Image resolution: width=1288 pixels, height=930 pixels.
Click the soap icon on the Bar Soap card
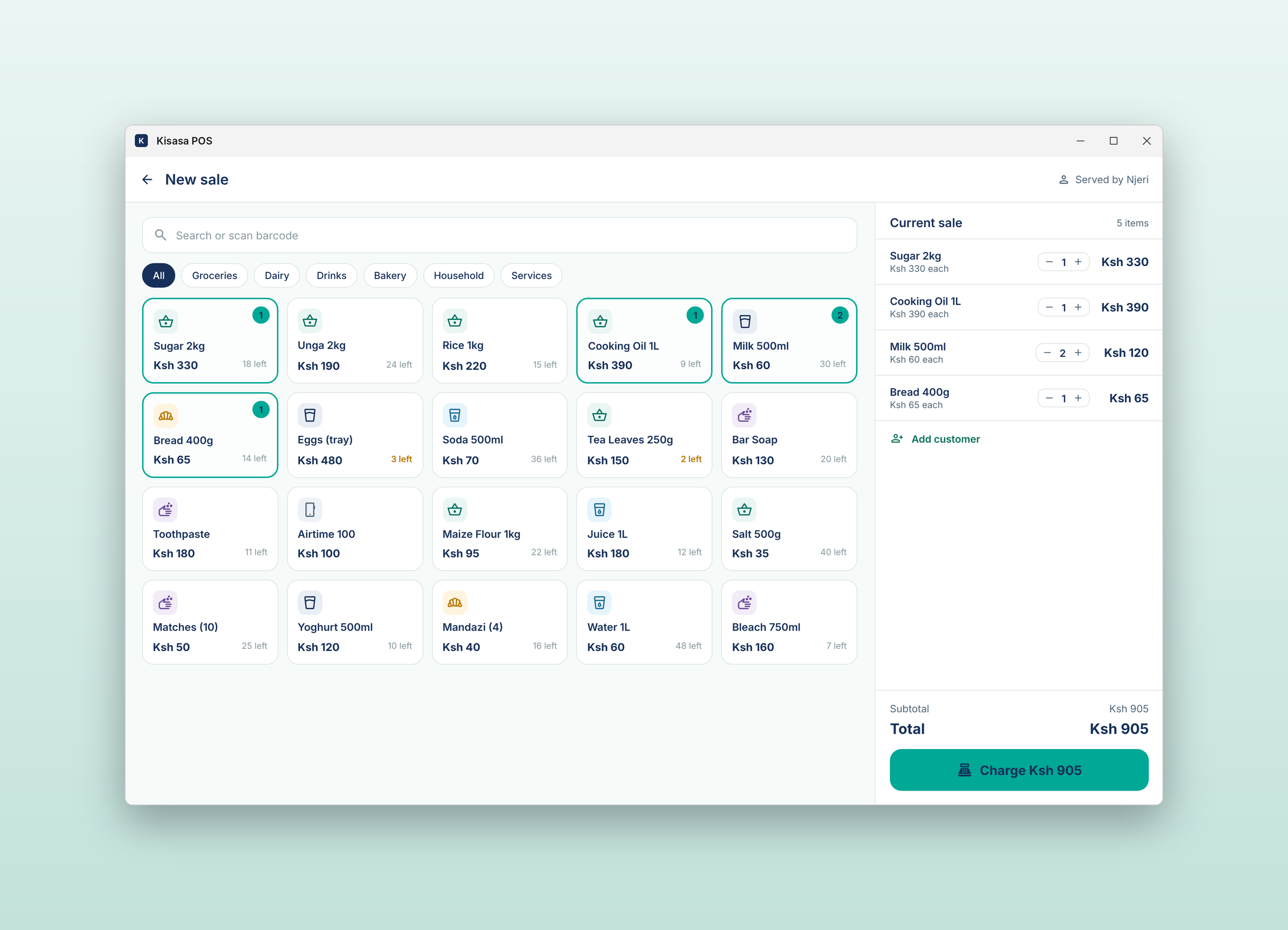pyautogui.click(x=744, y=415)
